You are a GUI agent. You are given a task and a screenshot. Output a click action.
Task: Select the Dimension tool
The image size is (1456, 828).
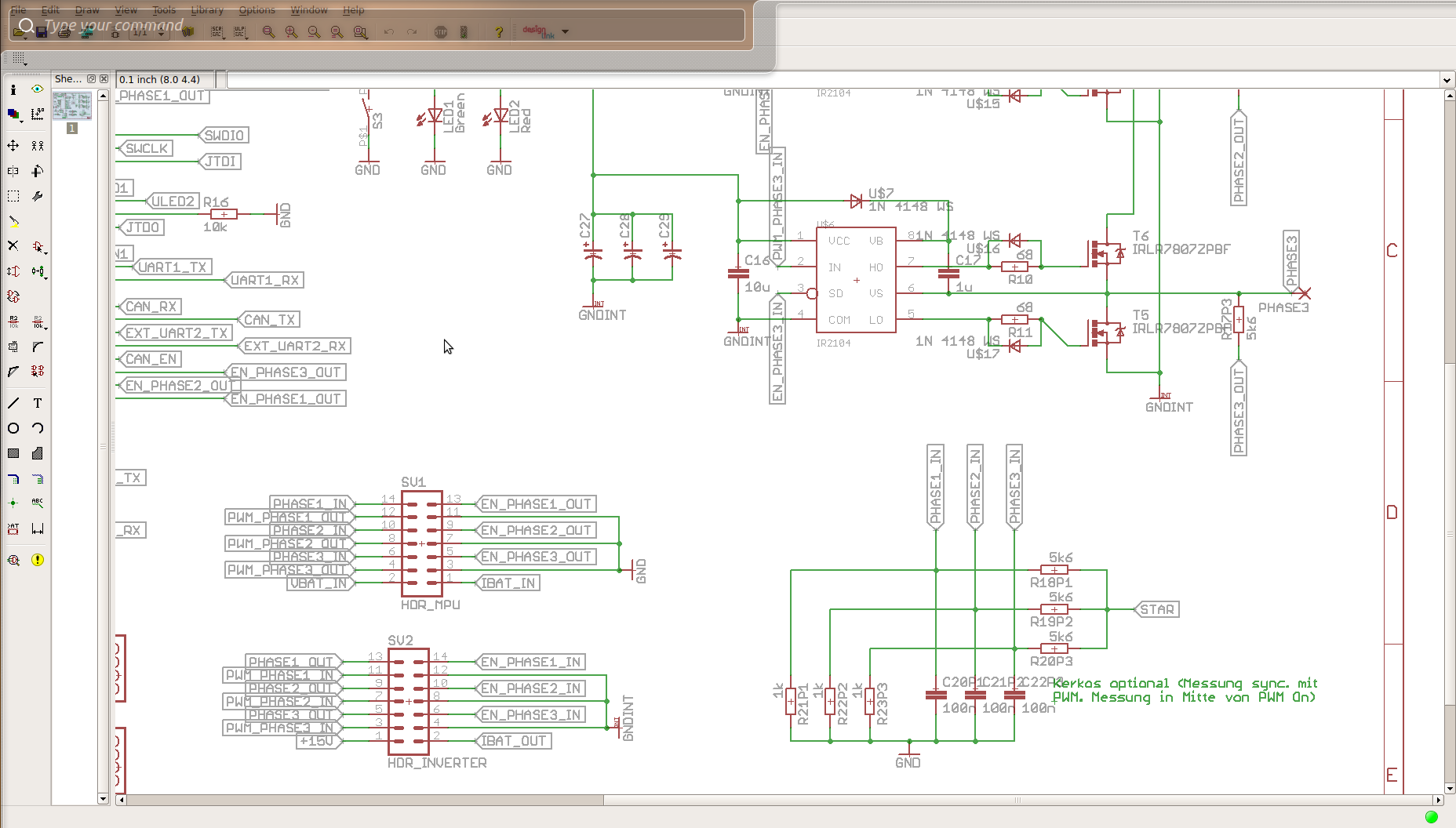(38, 528)
